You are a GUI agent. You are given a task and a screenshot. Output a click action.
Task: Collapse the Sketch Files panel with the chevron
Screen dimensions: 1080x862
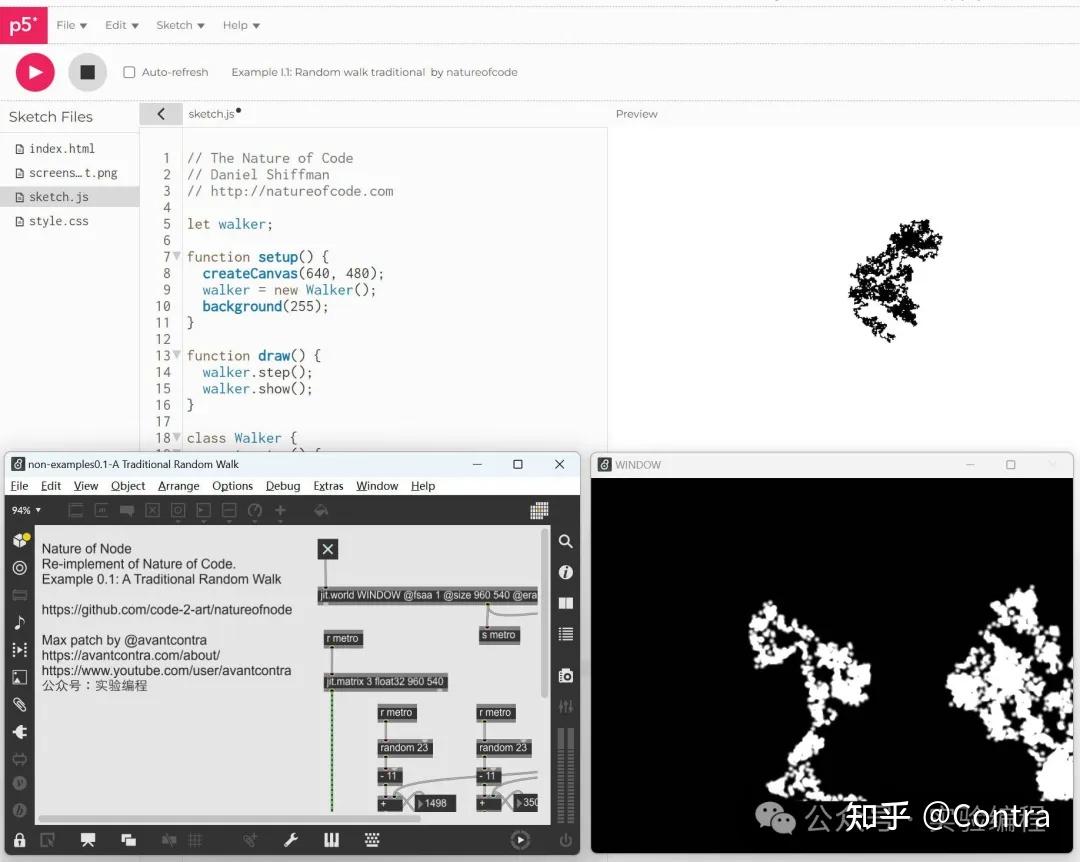[160, 114]
